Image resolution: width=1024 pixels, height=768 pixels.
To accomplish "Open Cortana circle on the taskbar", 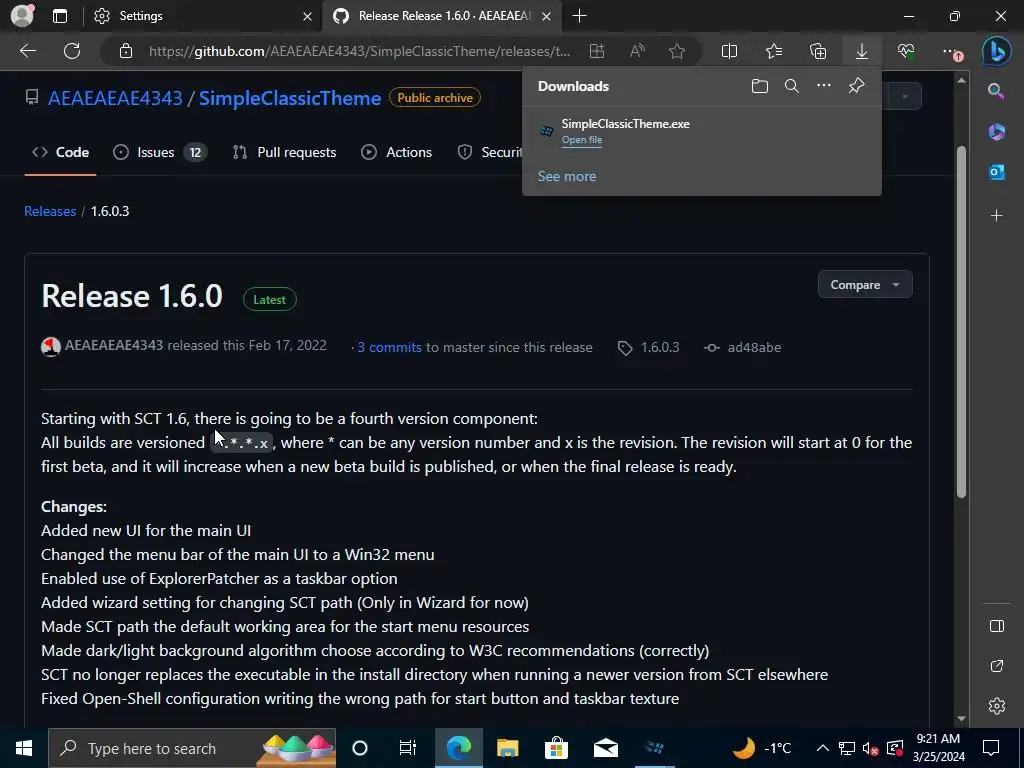I will coord(360,748).
